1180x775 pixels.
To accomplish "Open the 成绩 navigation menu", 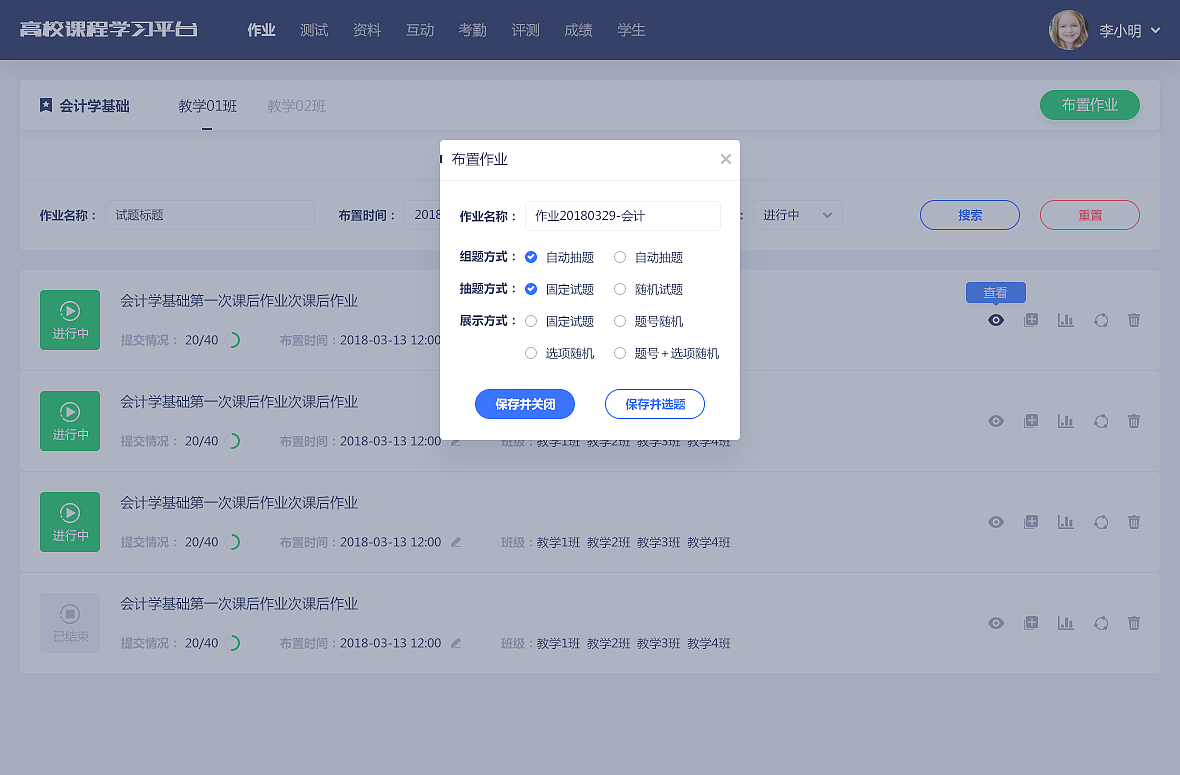I will 578,30.
